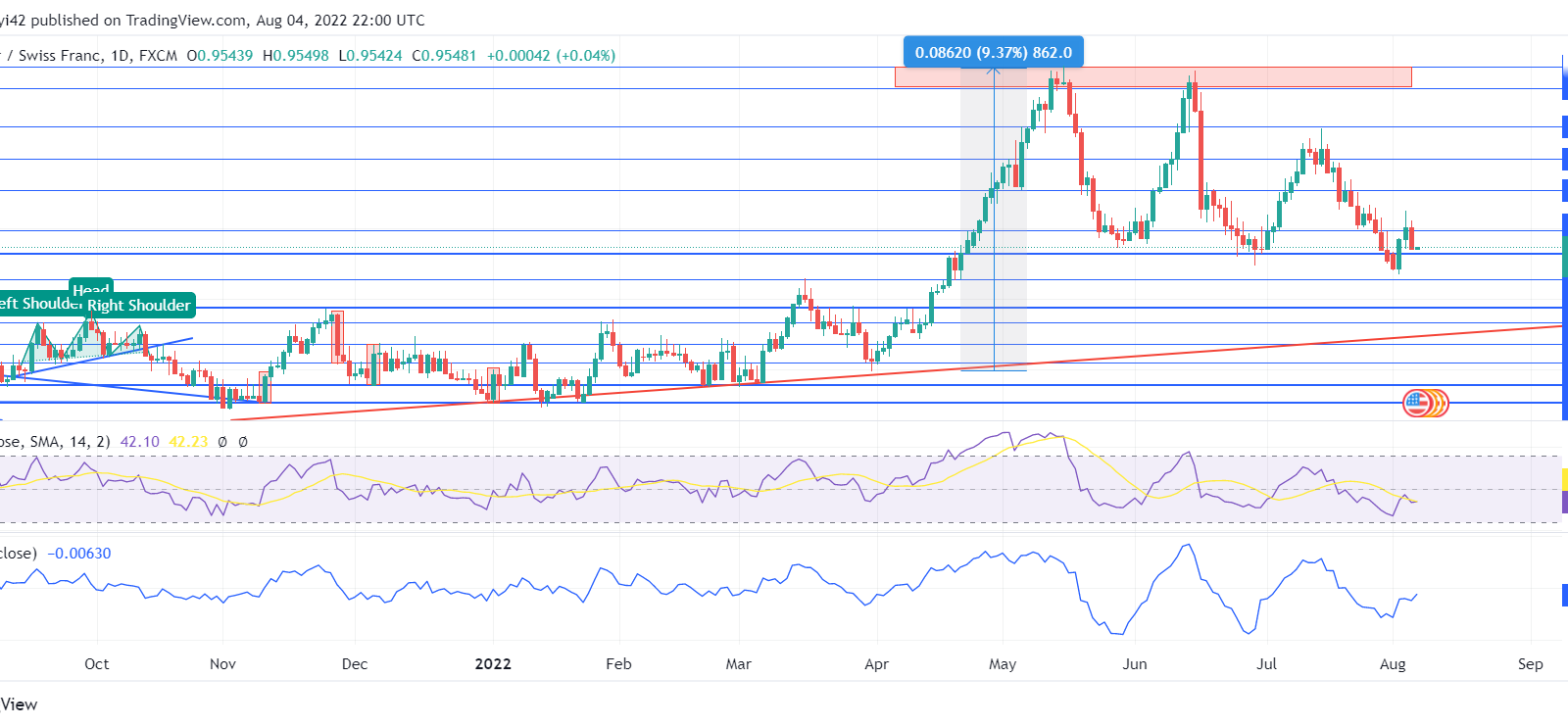Click the momentum value -0.00630

pos(79,554)
